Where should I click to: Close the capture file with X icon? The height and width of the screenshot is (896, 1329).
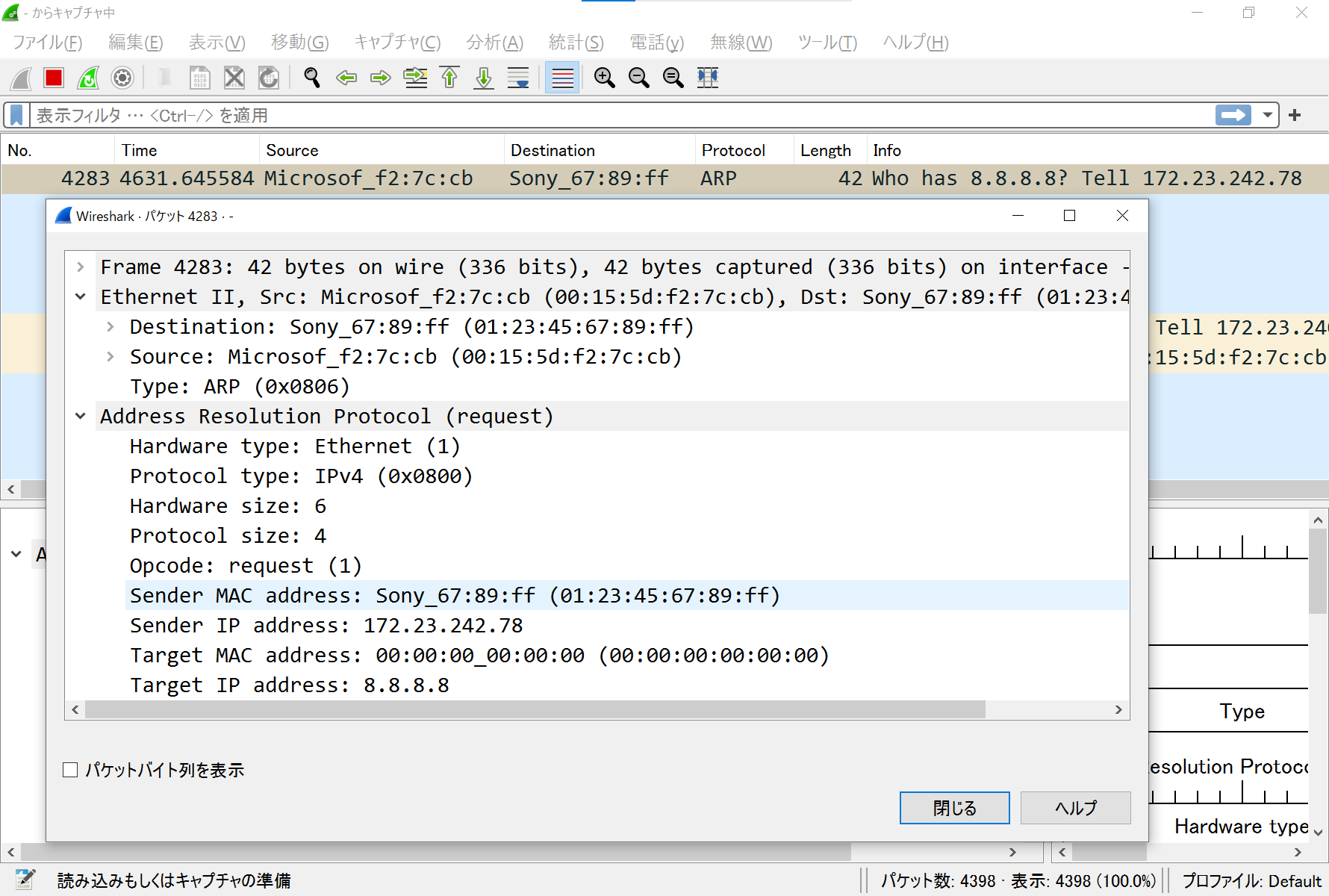234,78
